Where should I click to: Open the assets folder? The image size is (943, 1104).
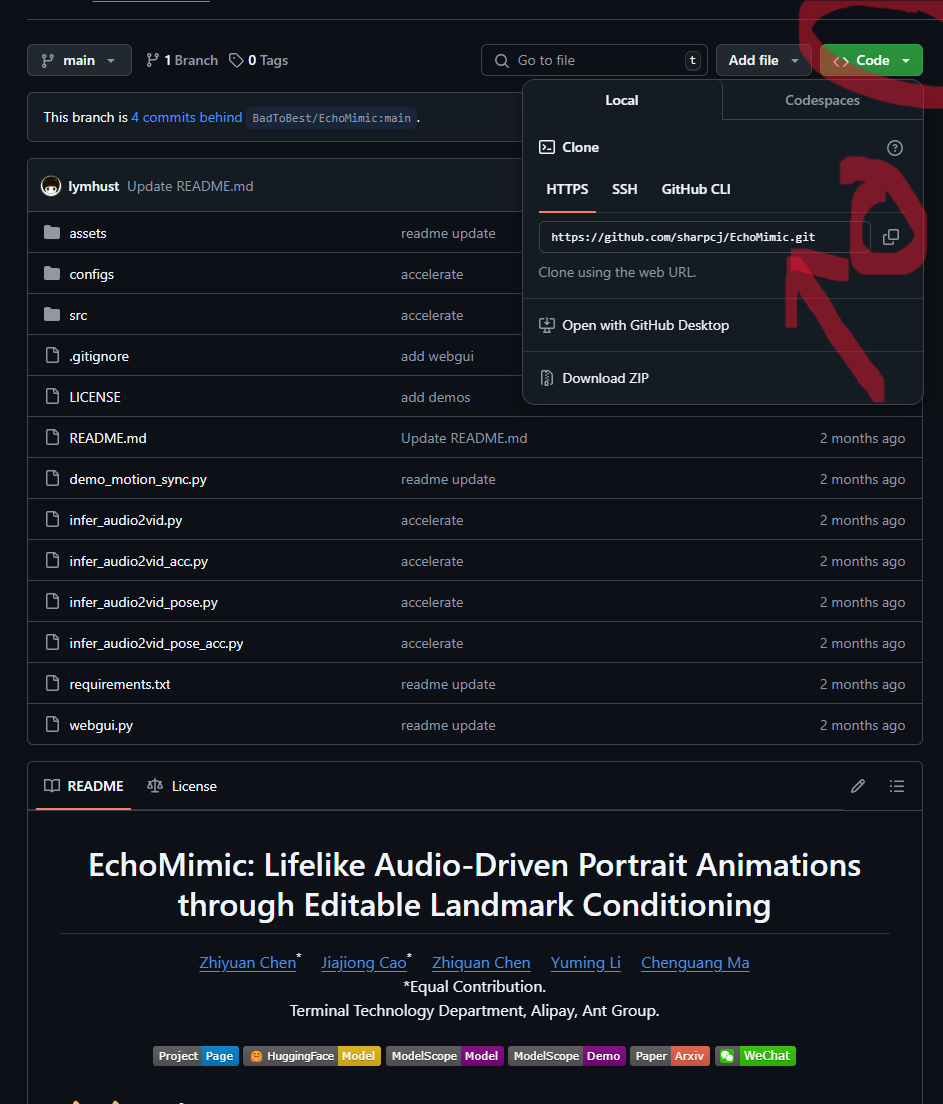click(88, 233)
